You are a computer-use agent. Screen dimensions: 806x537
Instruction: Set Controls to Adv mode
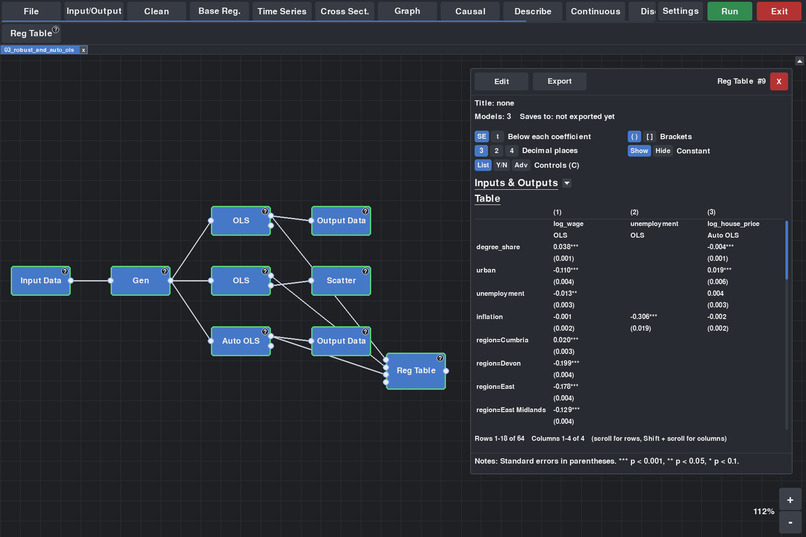click(x=521, y=165)
